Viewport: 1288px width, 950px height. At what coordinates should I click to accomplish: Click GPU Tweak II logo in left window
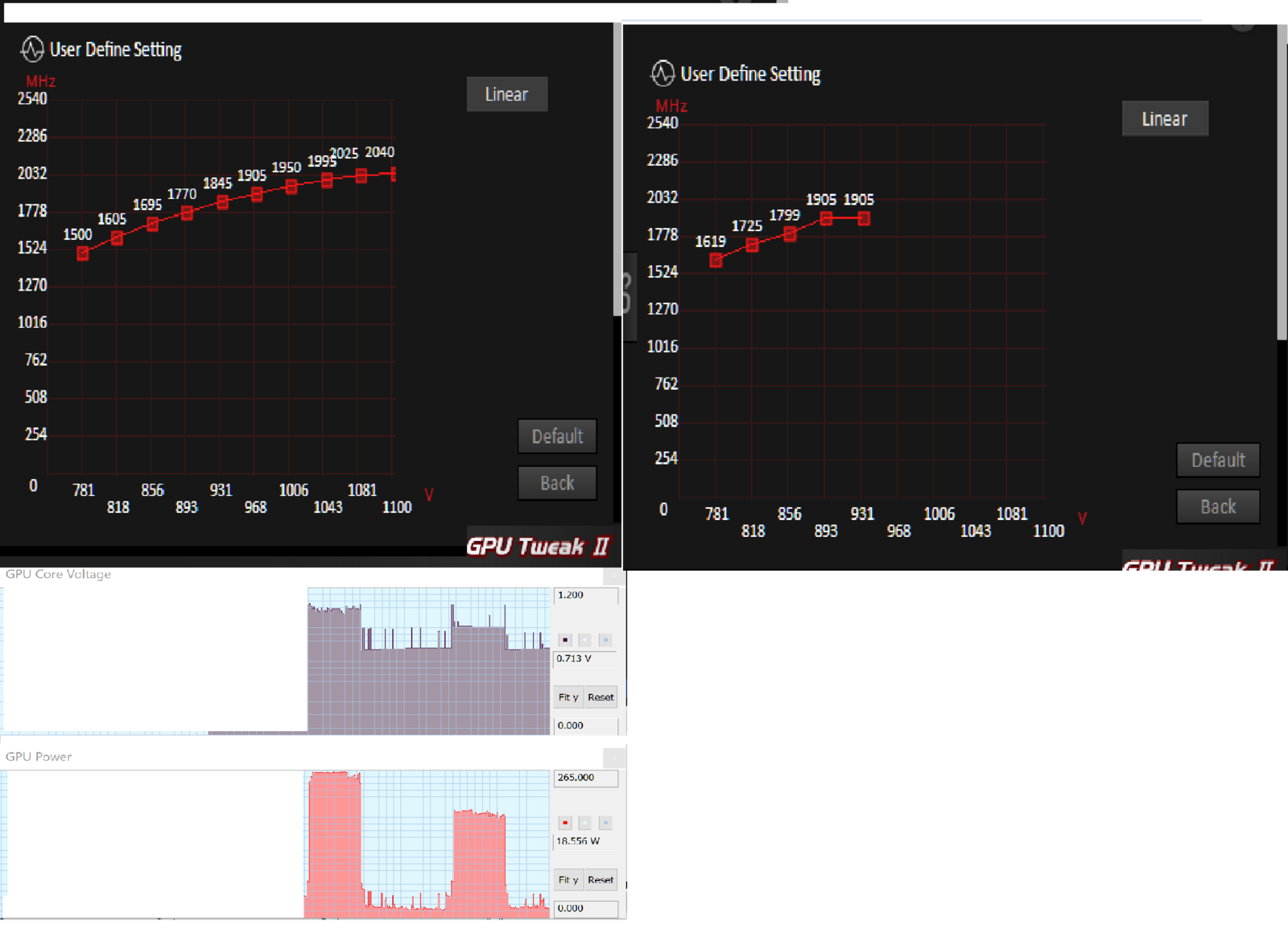pos(538,547)
